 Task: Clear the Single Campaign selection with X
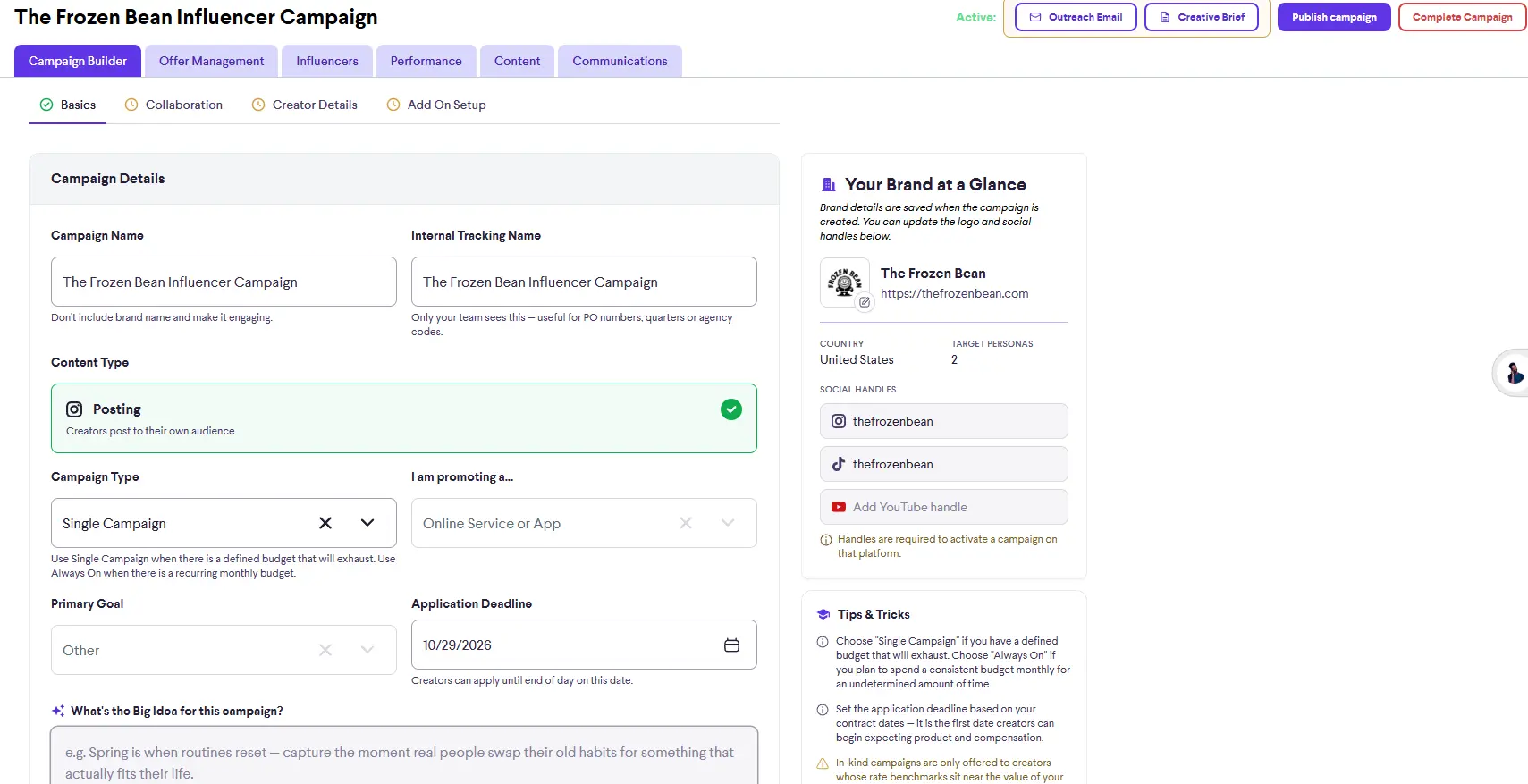coord(325,523)
